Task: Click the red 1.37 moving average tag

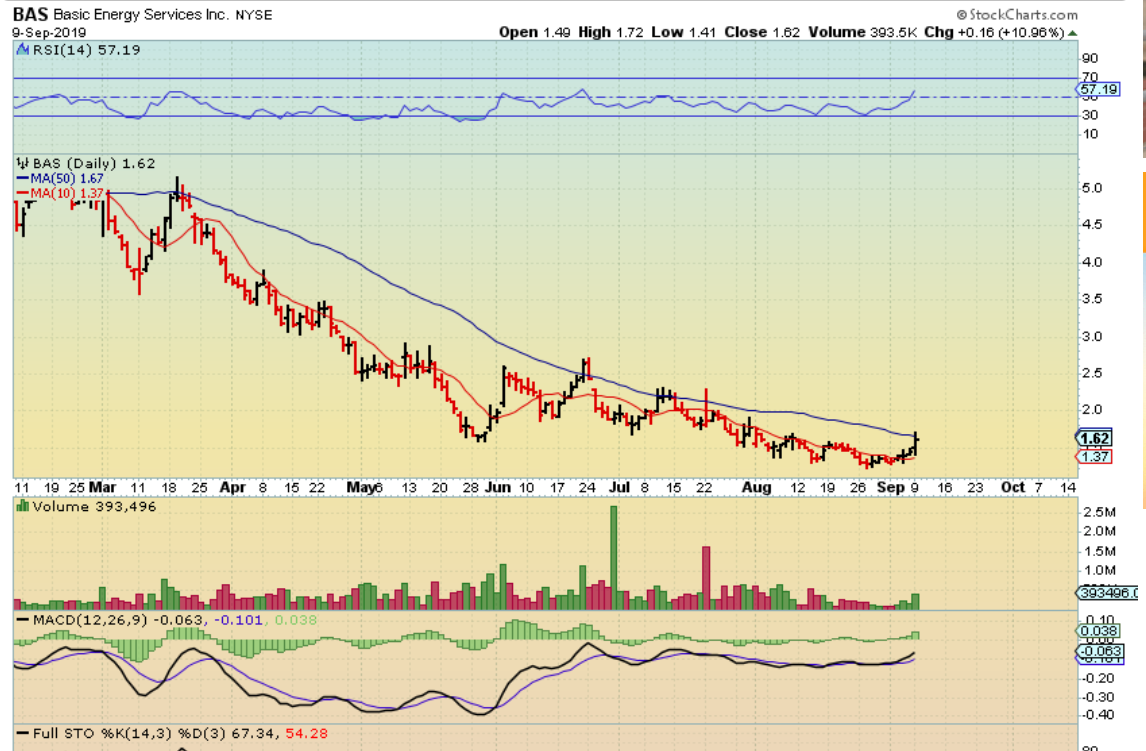Action: (1095, 457)
